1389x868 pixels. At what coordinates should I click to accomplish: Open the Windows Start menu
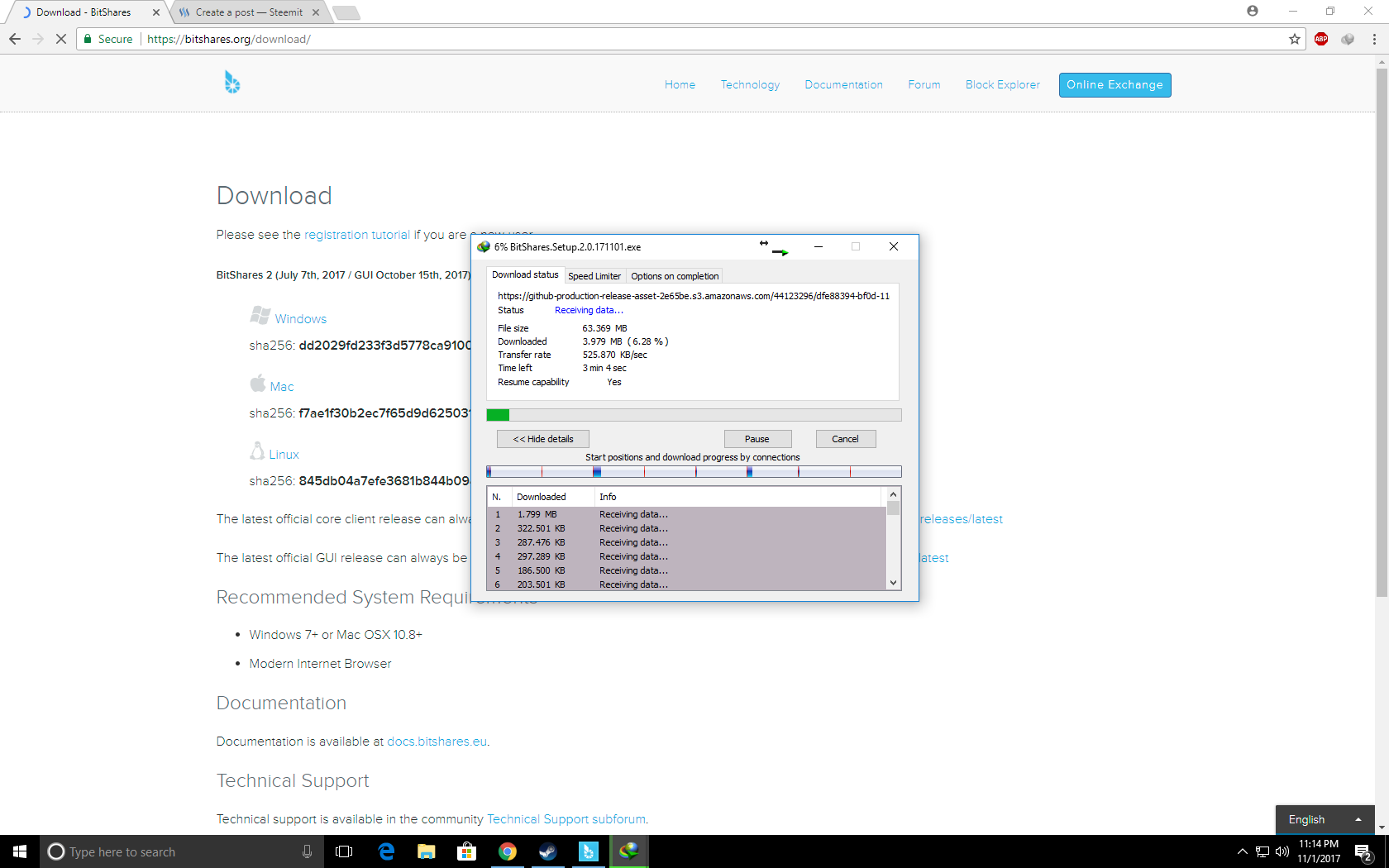click(x=20, y=851)
